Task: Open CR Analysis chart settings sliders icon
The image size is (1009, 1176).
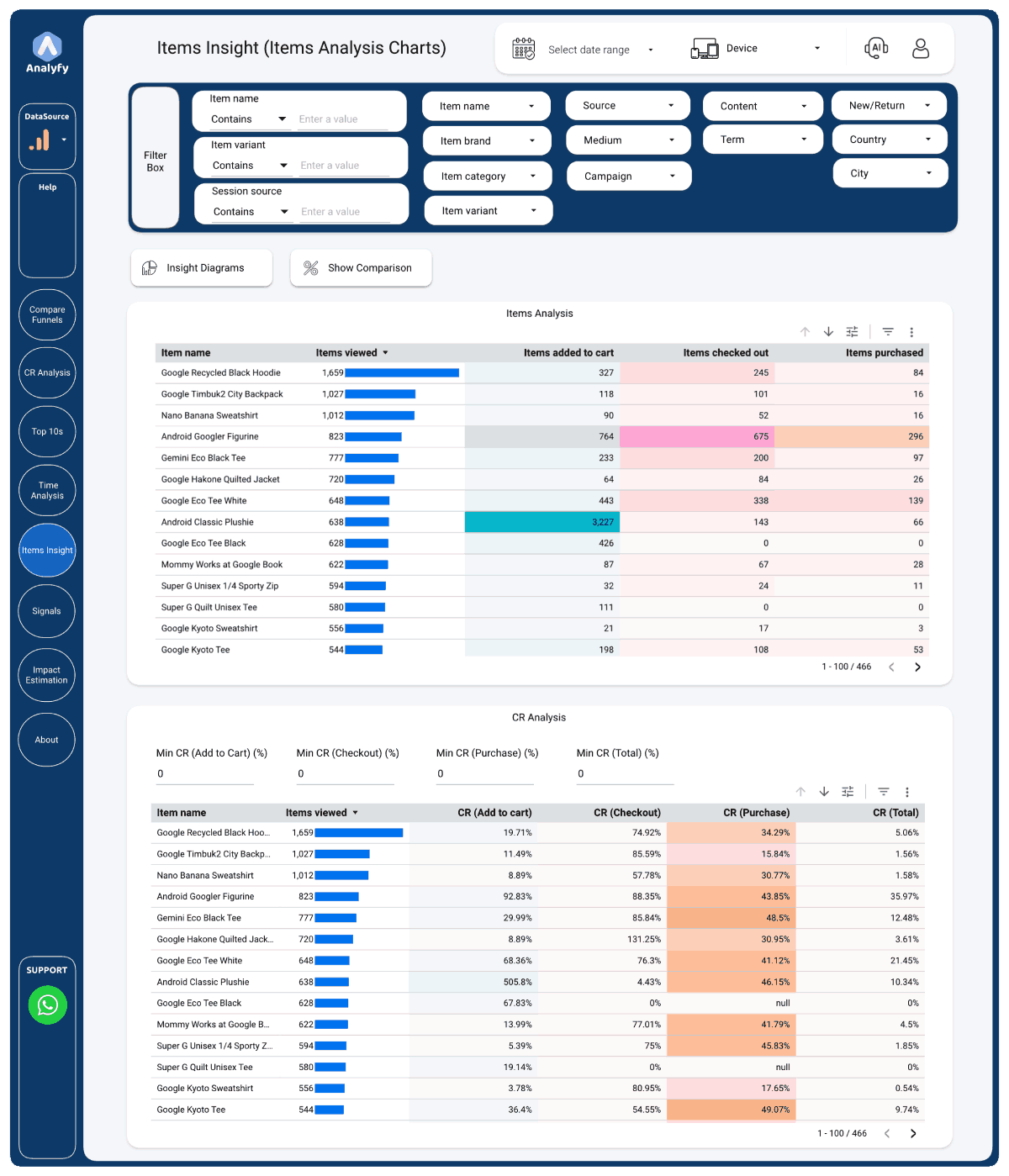Action: 848,792
